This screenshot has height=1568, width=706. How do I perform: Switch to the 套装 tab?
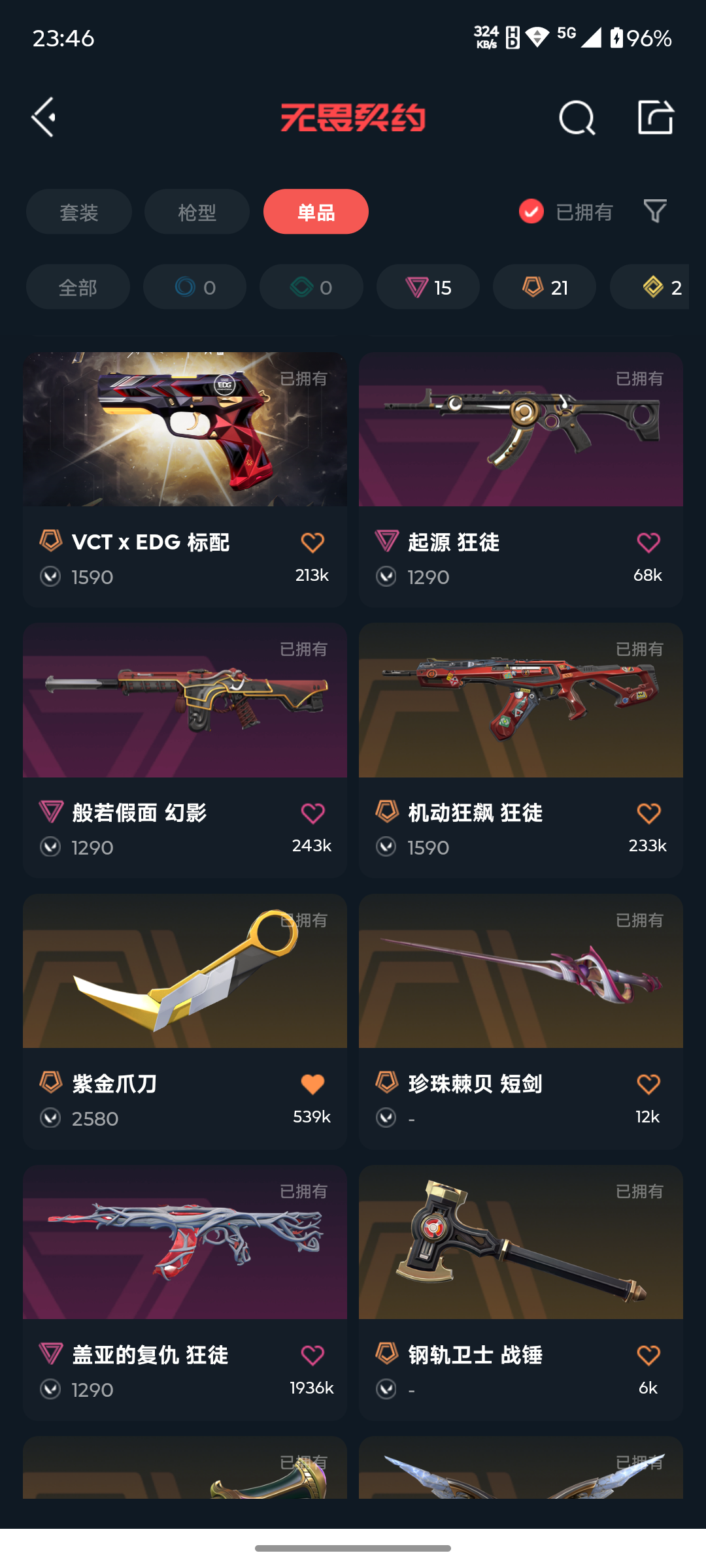pos(79,212)
